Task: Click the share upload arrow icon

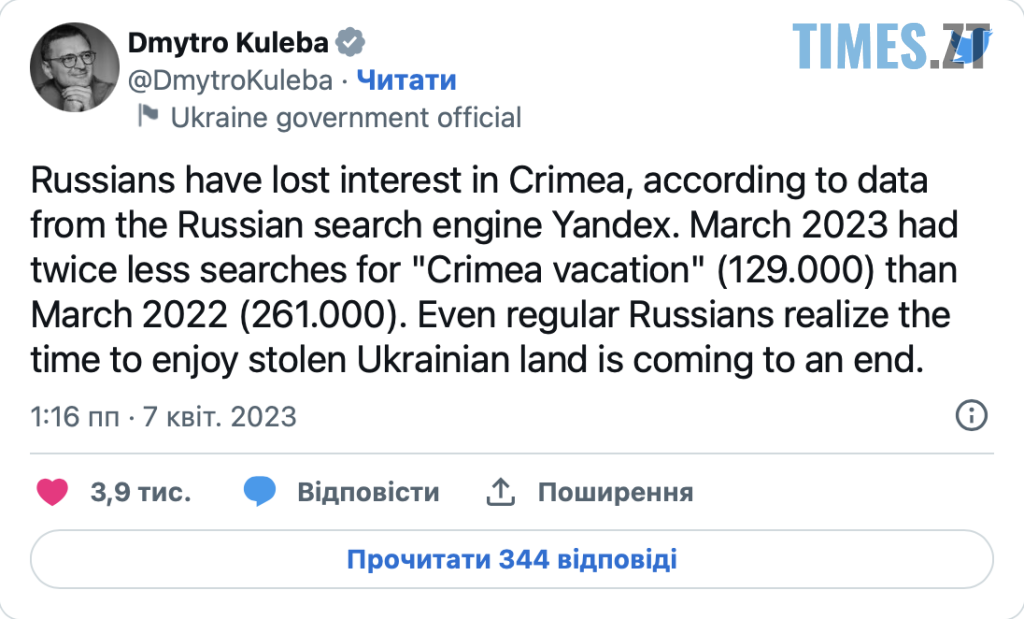Action: coord(500,491)
